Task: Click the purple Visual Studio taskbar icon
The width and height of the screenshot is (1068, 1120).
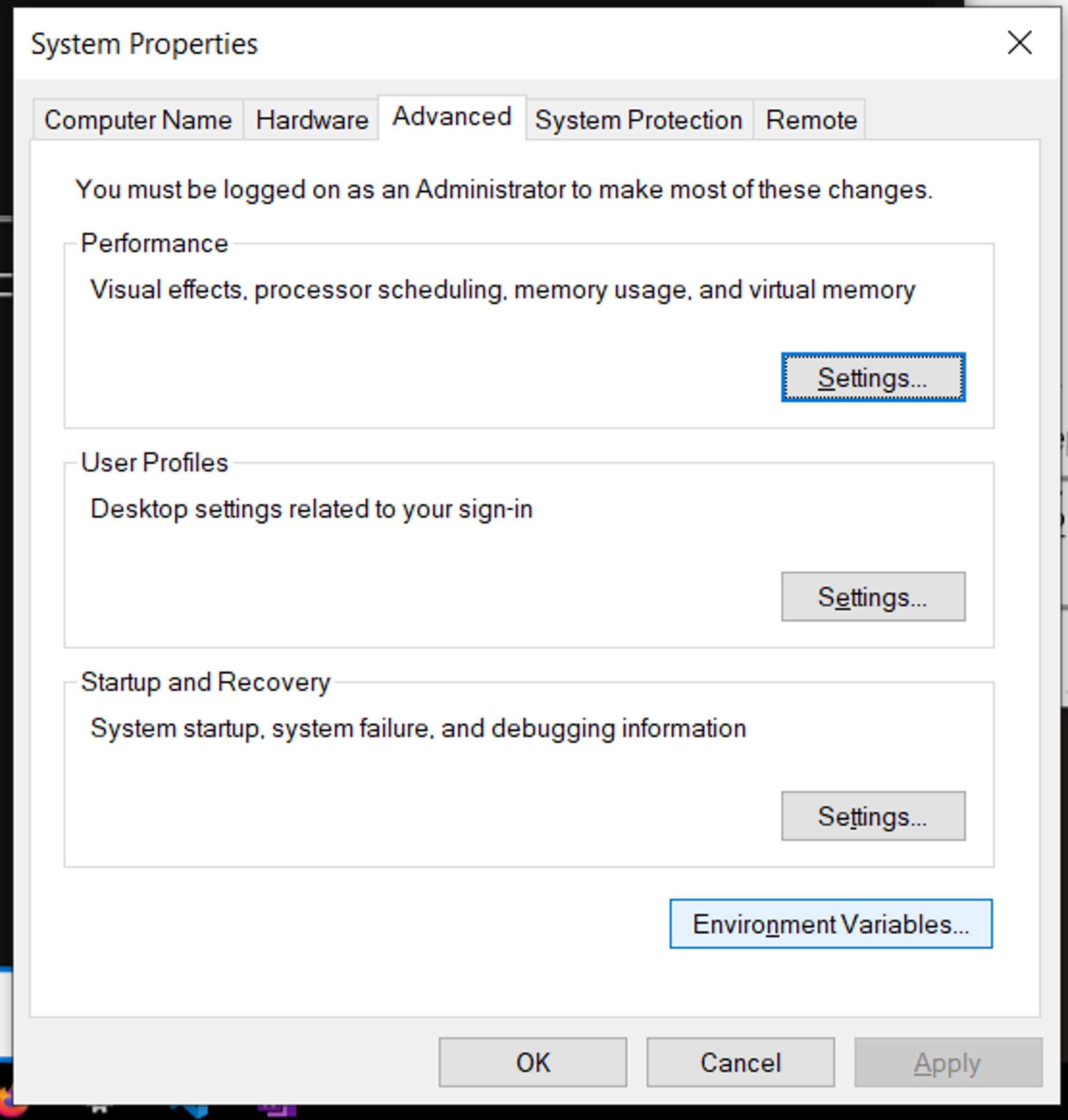Action: [x=278, y=1111]
